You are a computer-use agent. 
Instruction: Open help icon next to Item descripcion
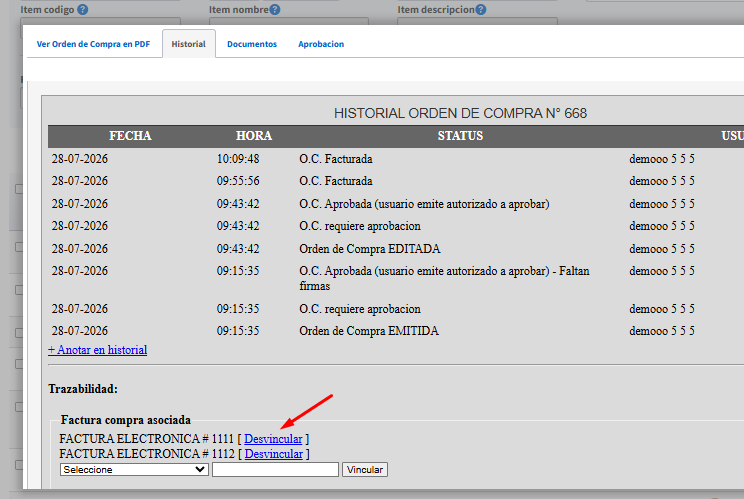pos(481,9)
